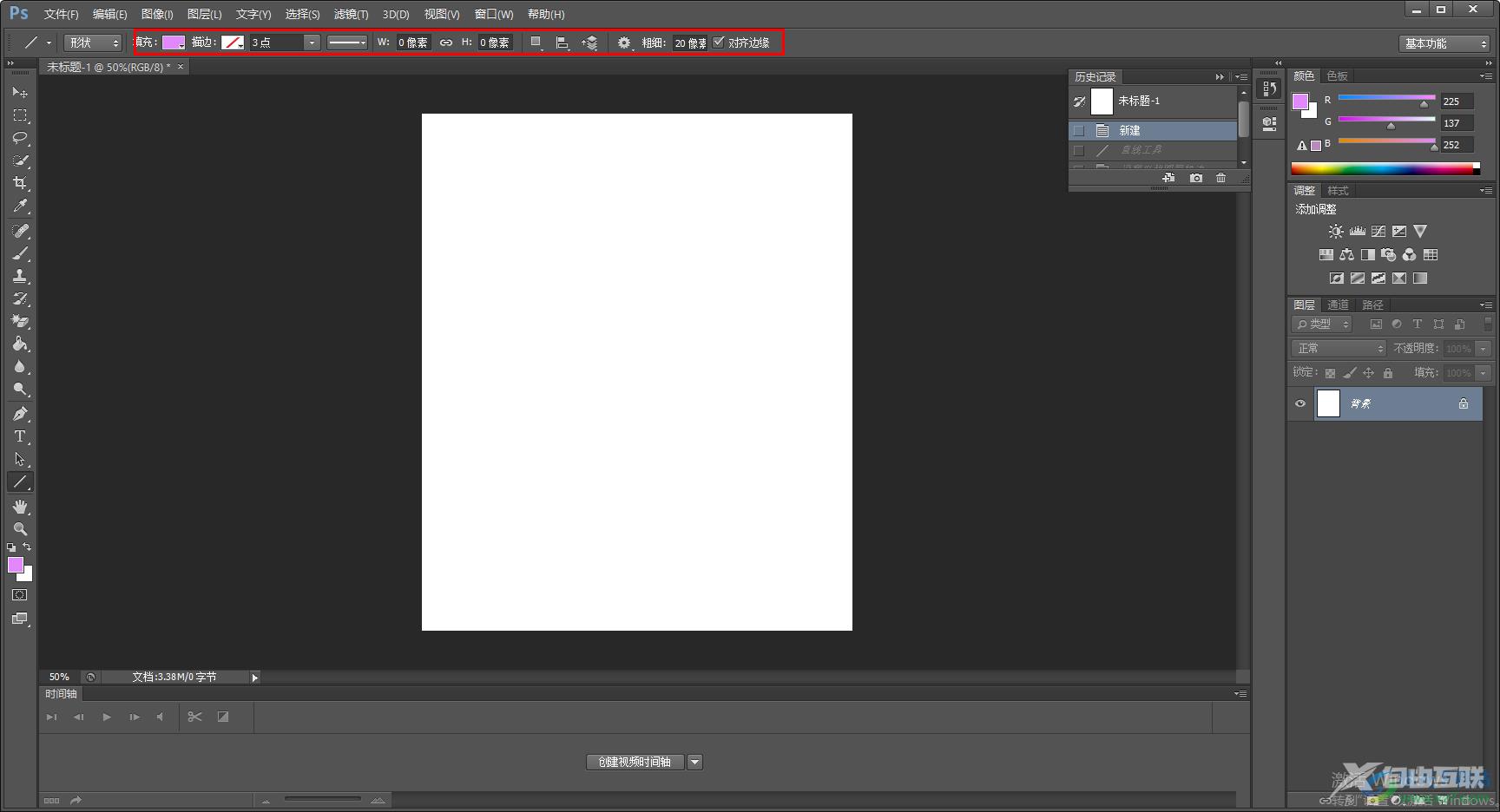This screenshot has height=812, width=1500.
Task: Toggle lock transparent pixels
Action: [x=1331, y=373]
